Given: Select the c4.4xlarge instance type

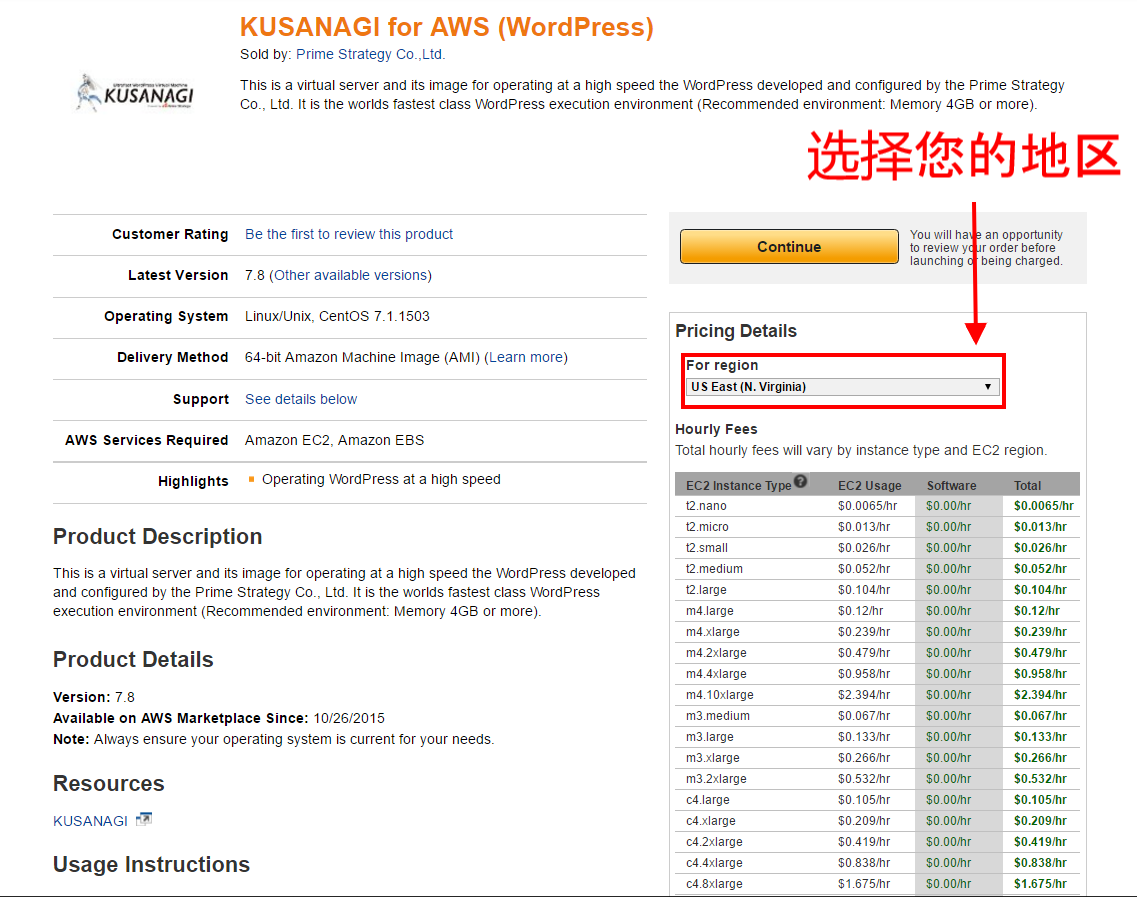Looking at the screenshot, I should pyautogui.click(x=714, y=864).
